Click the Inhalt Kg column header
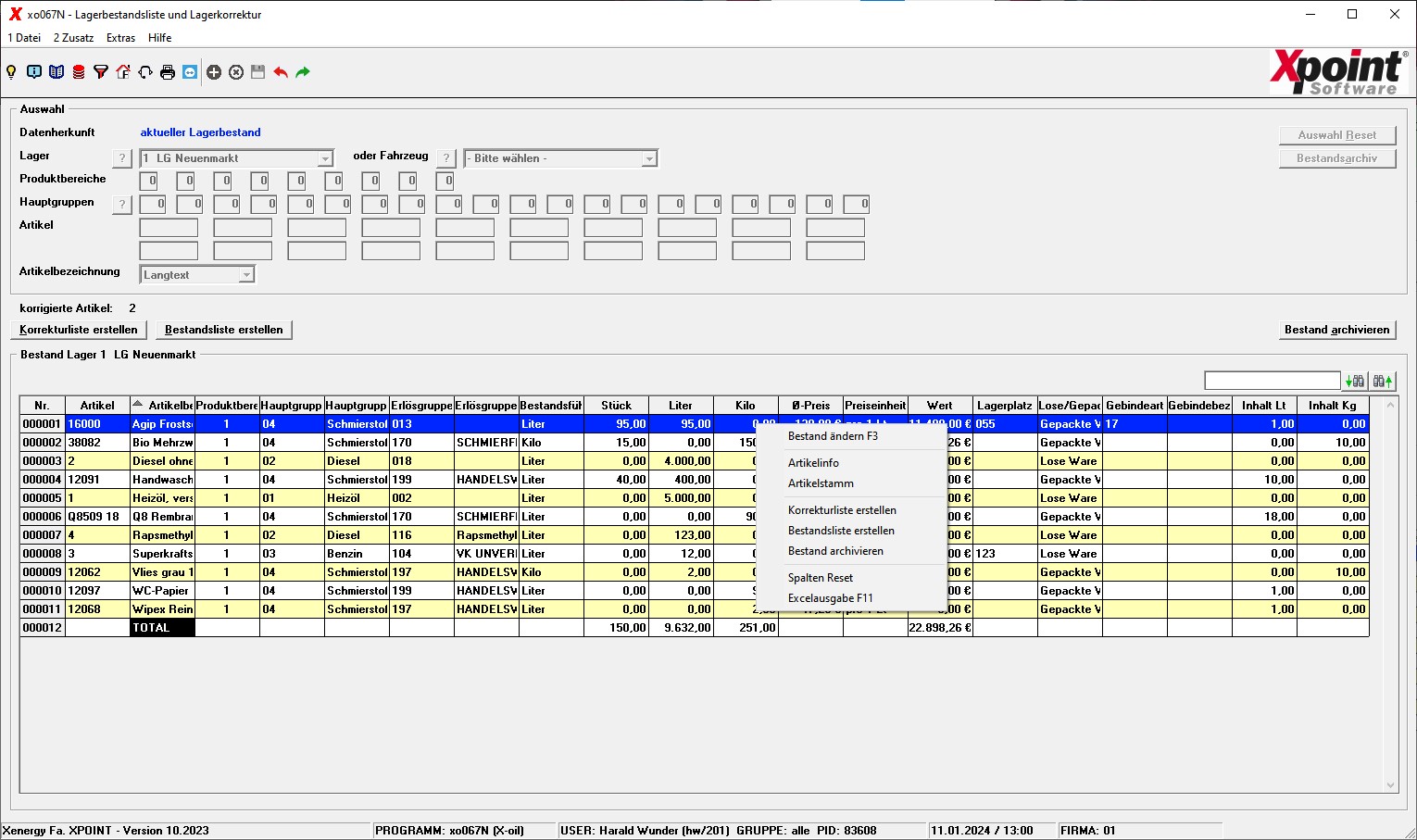 tap(1333, 406)
